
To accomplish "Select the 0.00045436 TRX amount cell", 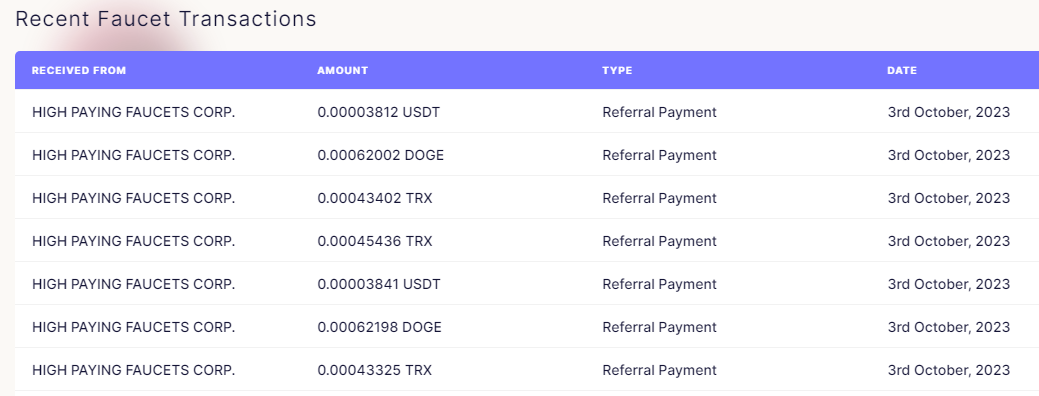I will (374, 241).
